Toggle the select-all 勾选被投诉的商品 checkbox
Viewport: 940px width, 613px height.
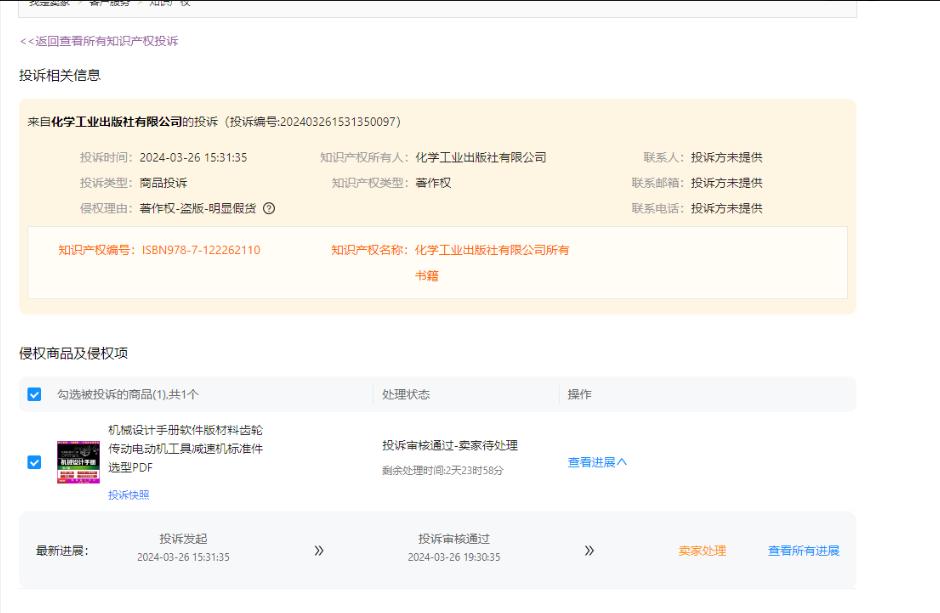(x=35, y=395)
